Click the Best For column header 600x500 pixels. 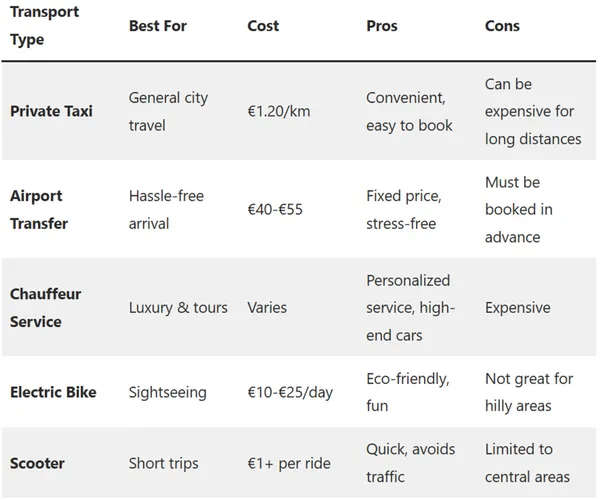[x=157, y=26]
